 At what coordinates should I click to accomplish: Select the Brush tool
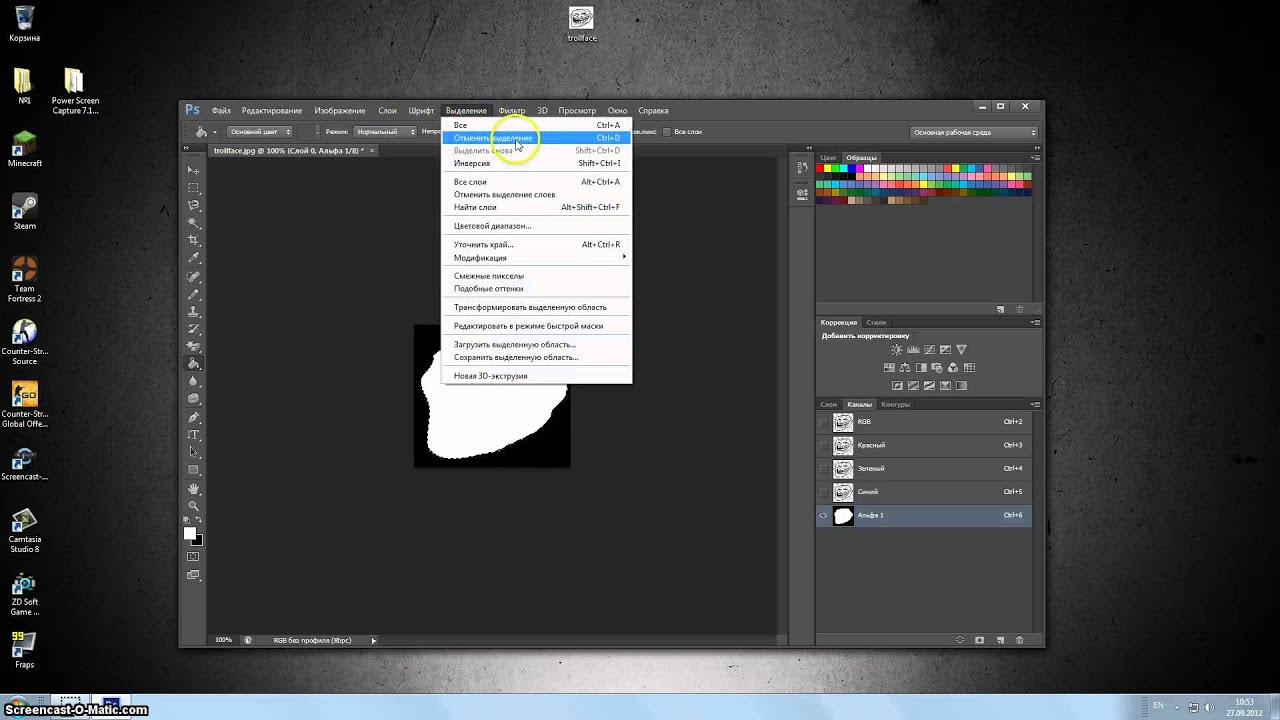pos(193,293)
